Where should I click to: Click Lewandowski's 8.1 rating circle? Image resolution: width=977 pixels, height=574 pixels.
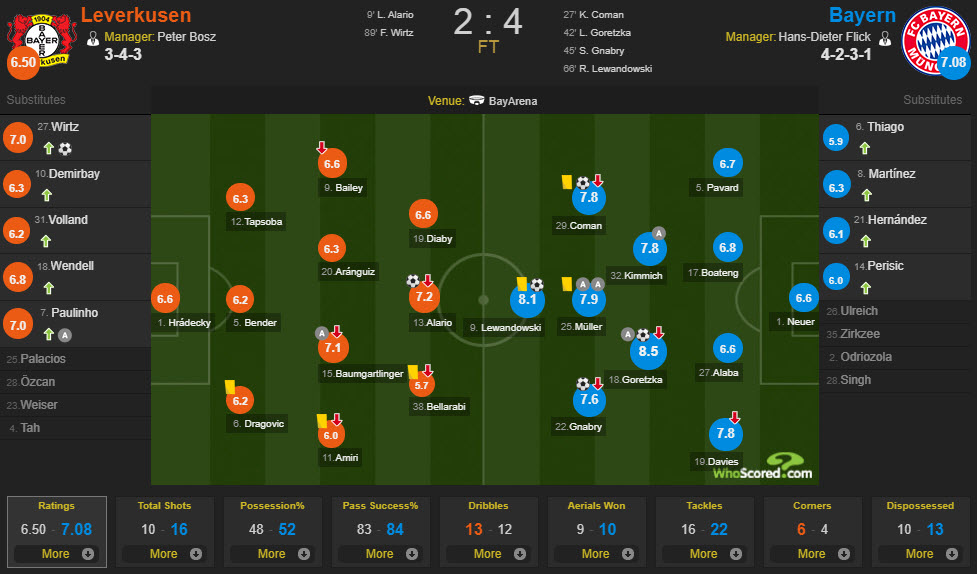(x=527, y=299)
